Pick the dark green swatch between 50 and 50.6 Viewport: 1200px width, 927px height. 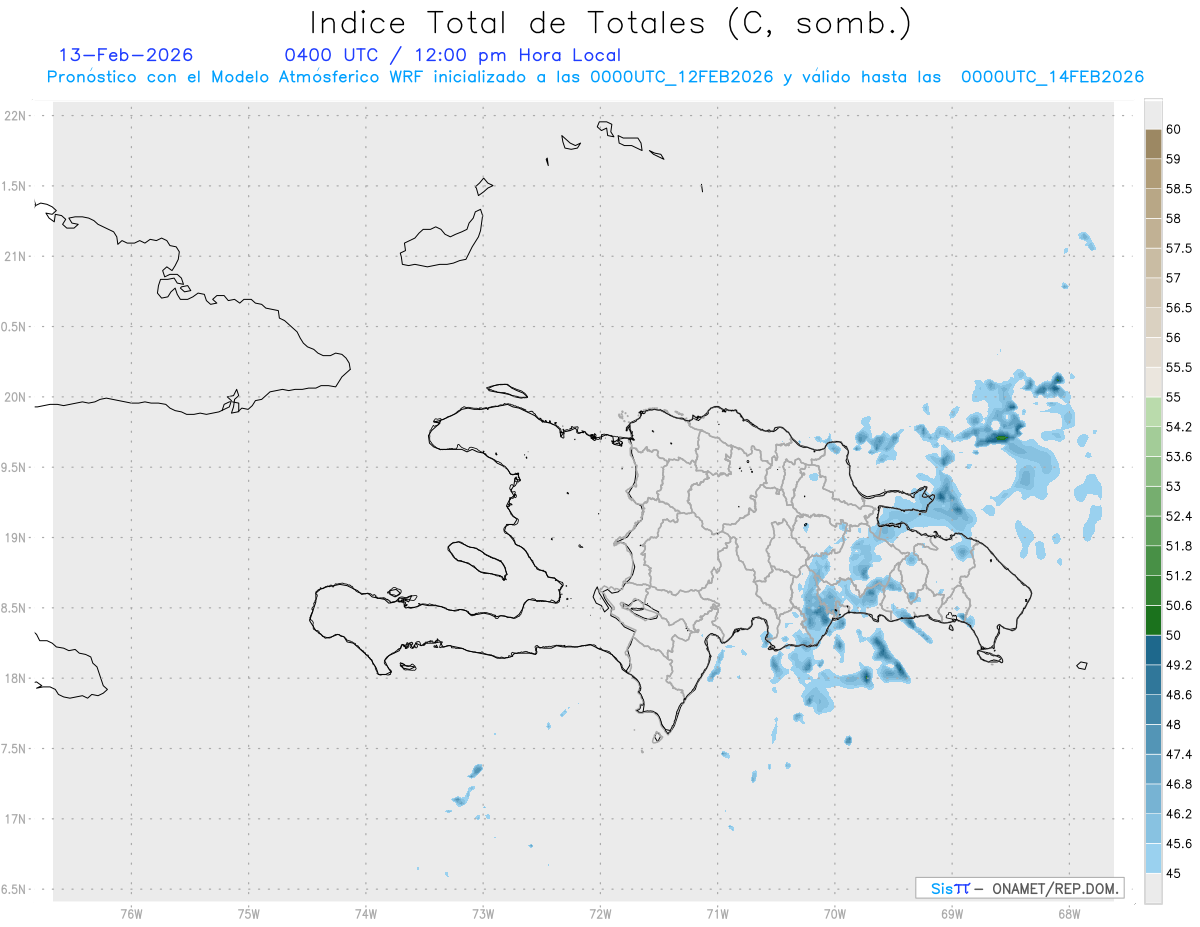[x=1153, y=620]
